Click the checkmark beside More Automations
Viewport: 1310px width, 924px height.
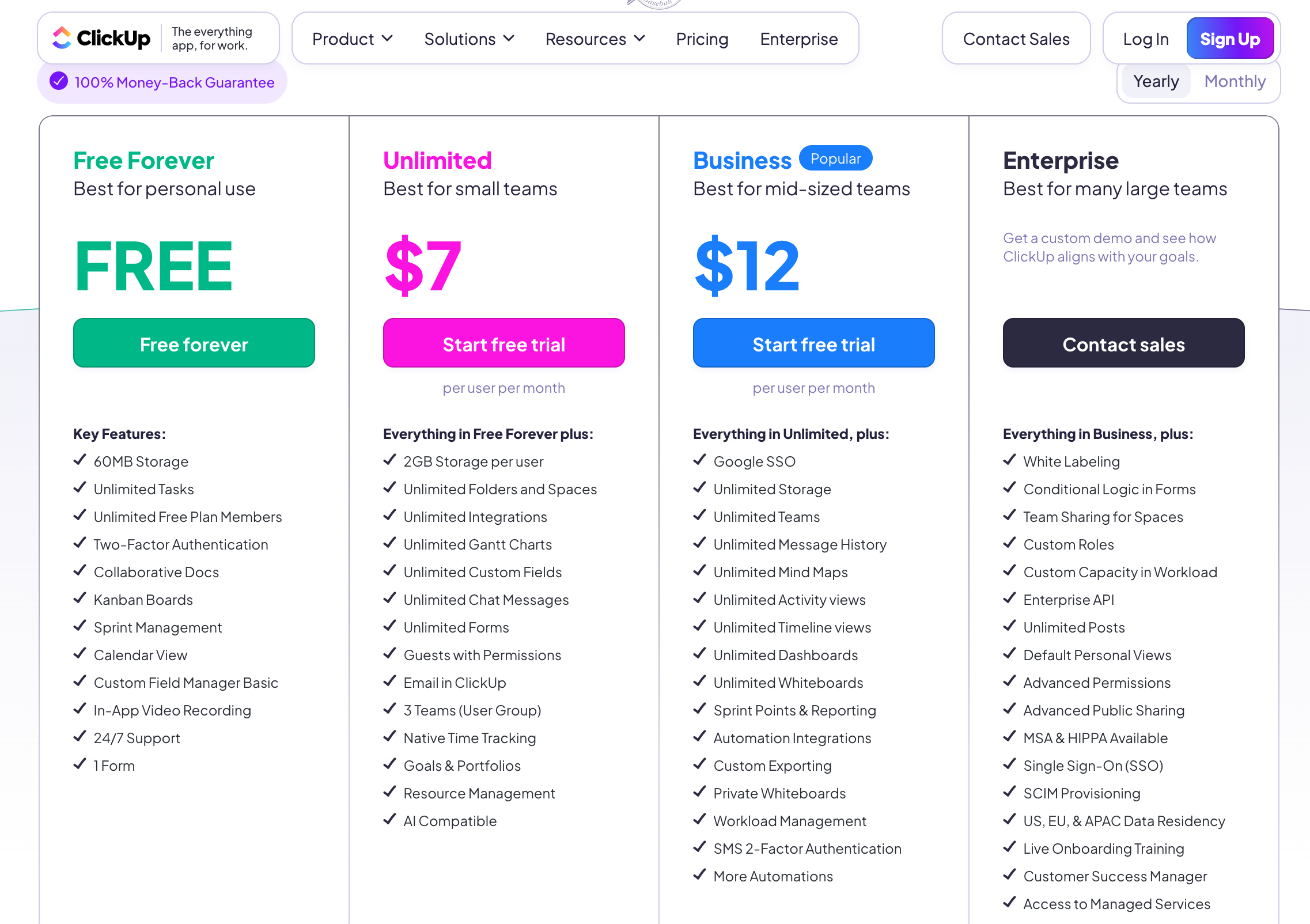coord(700,875)
